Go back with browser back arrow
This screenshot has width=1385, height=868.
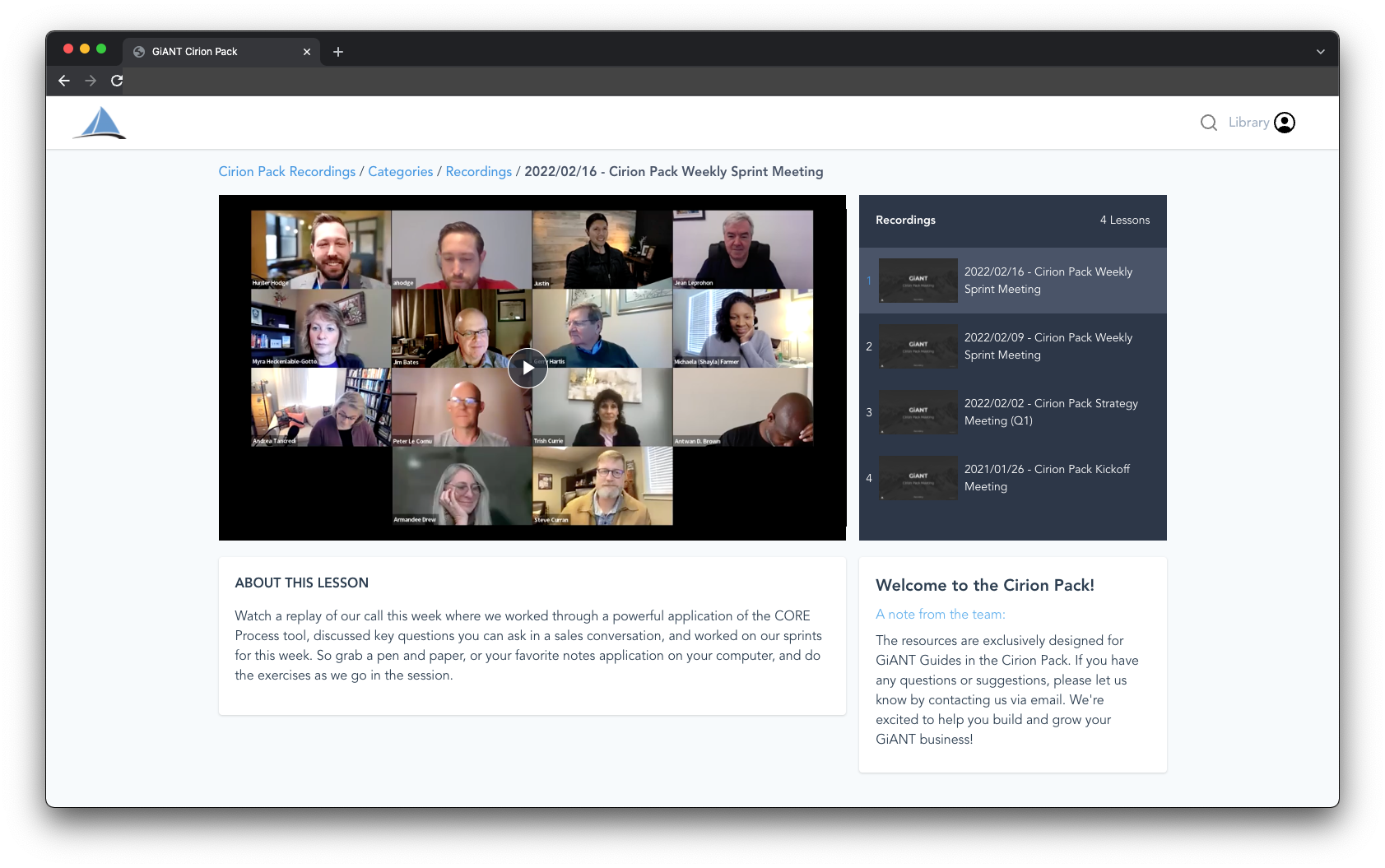coord(64,81)
